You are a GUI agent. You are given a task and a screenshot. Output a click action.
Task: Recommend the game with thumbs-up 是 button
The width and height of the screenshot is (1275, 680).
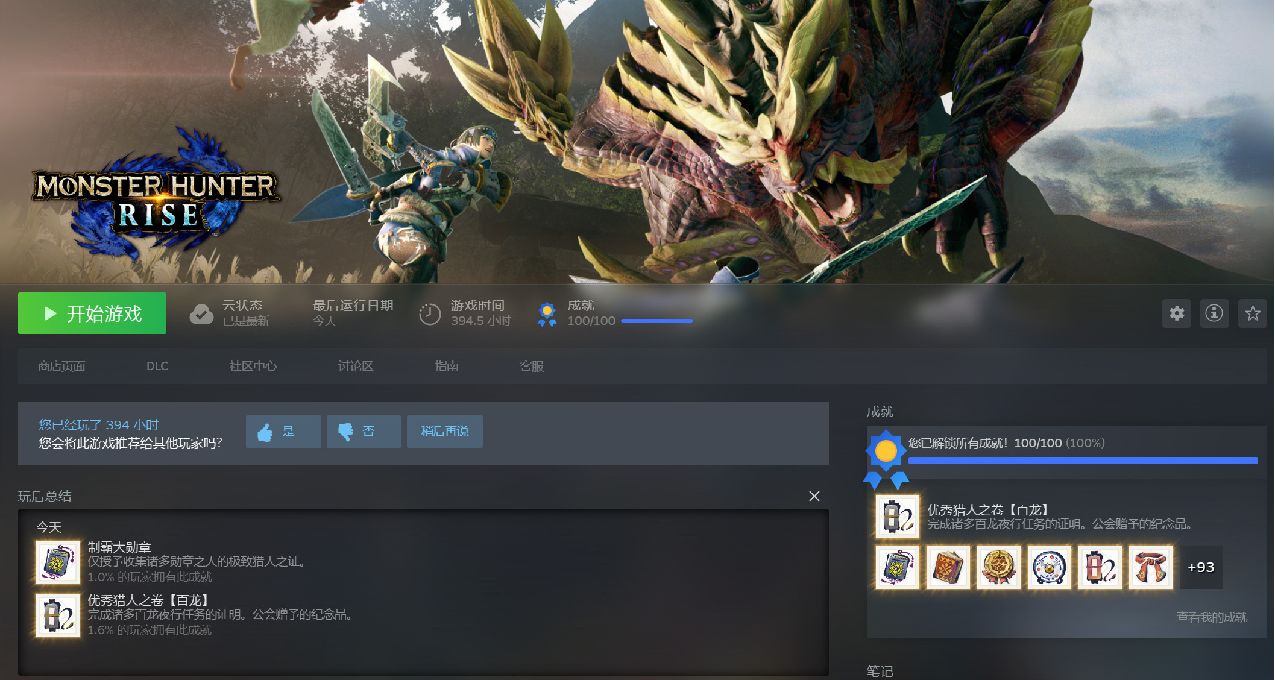tap(283, 431)
